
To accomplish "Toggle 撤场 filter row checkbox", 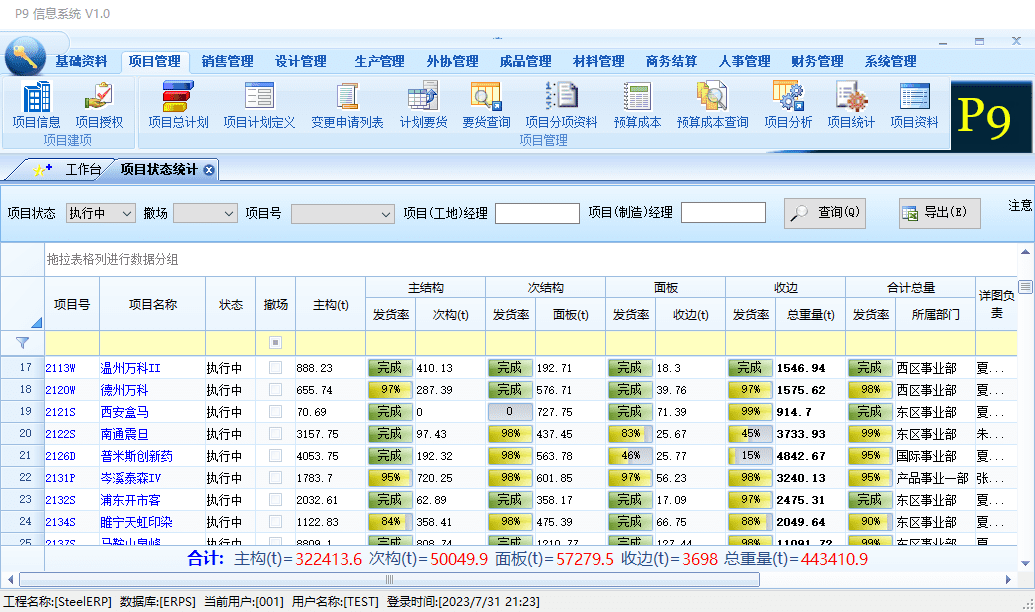I will click(x=275, y=343).
